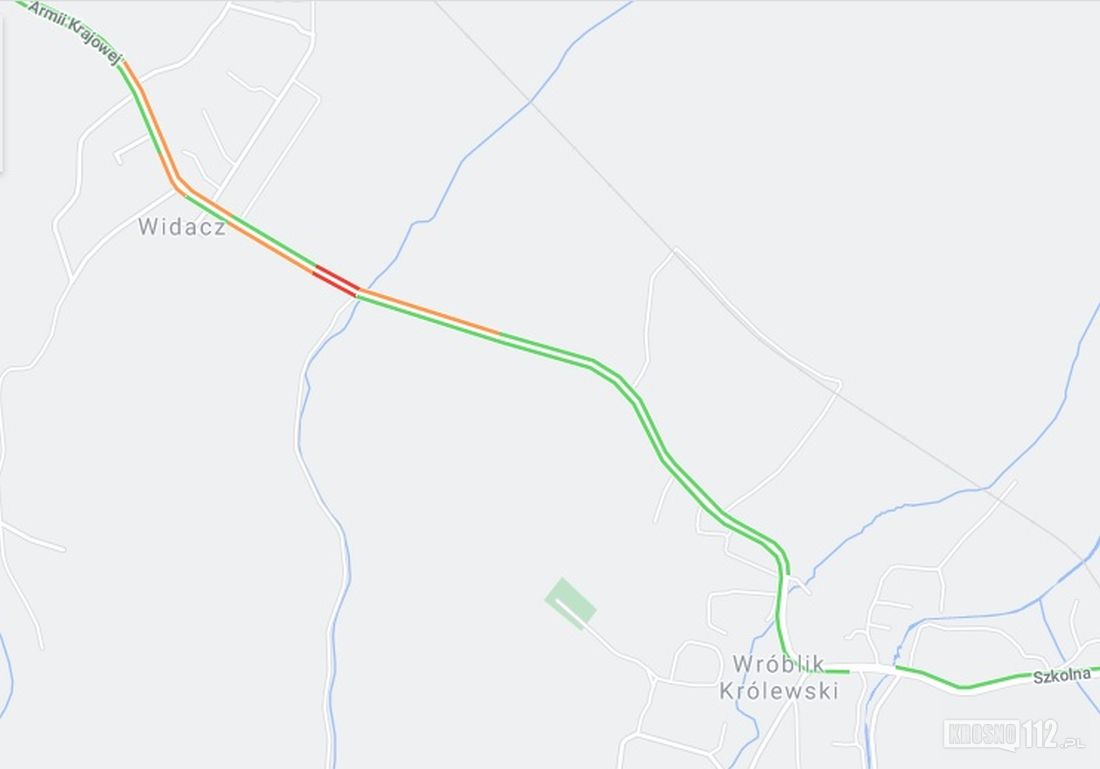Click the red congested traffic segment
The image size is (1100, 769).
[336, 281]
